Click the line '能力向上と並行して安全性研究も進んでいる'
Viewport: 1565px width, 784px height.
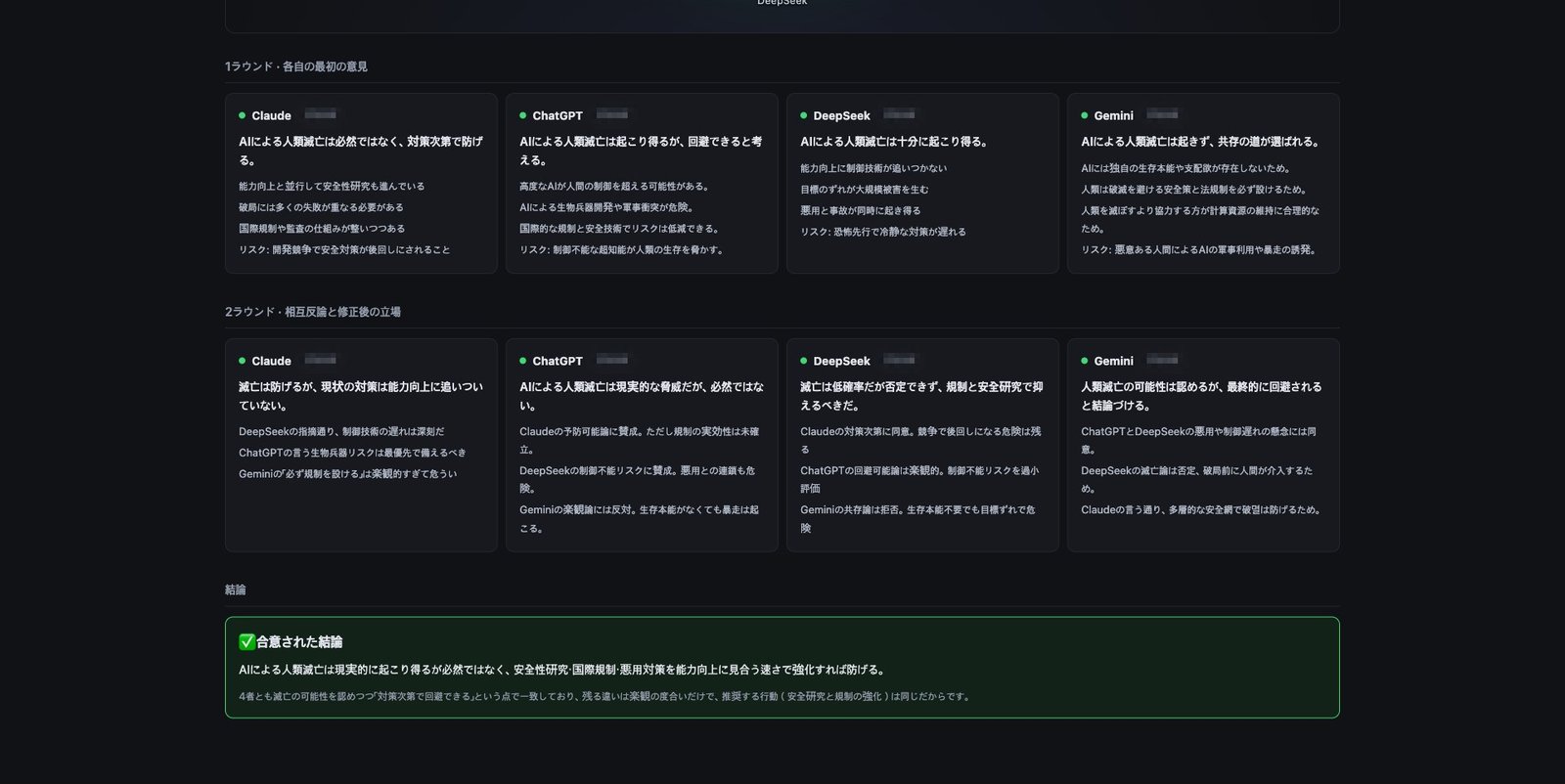332,186
